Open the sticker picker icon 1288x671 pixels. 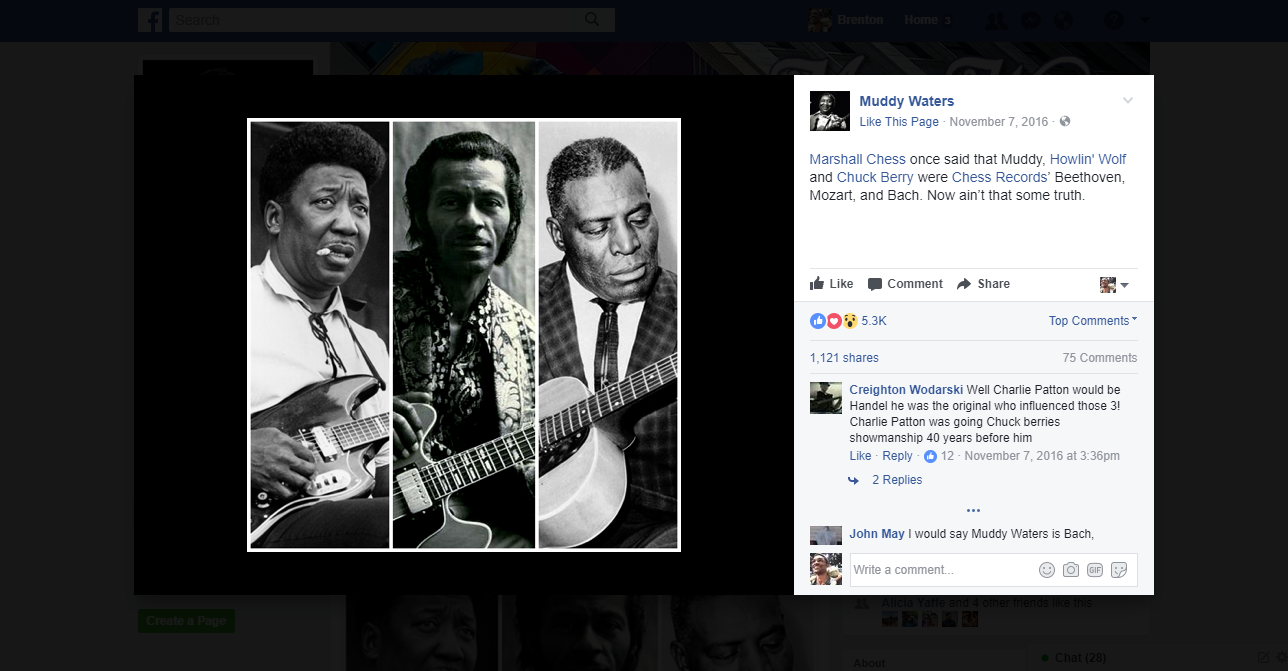click(x=1120, y=570)
